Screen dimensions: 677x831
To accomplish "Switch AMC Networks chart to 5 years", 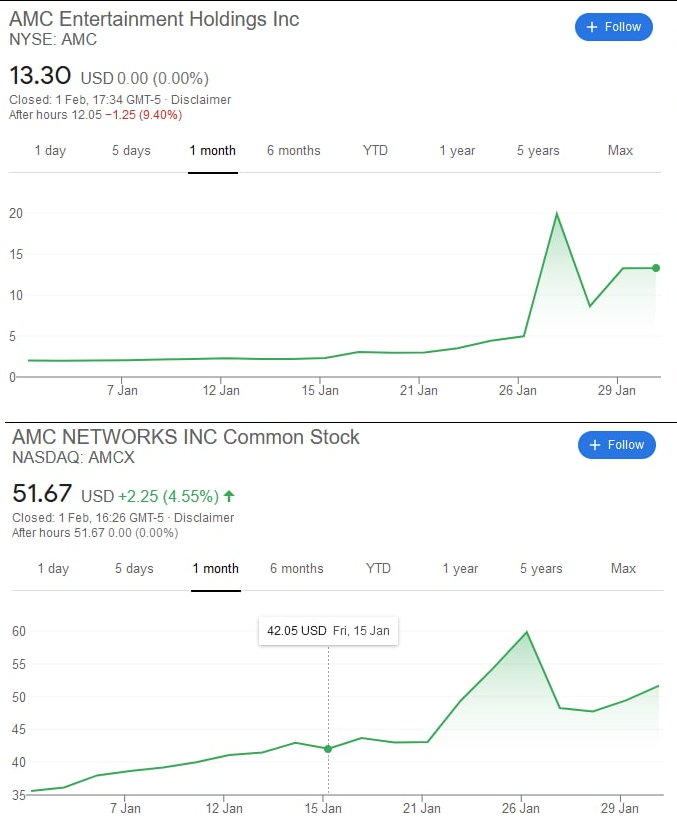I will [541, 569].
